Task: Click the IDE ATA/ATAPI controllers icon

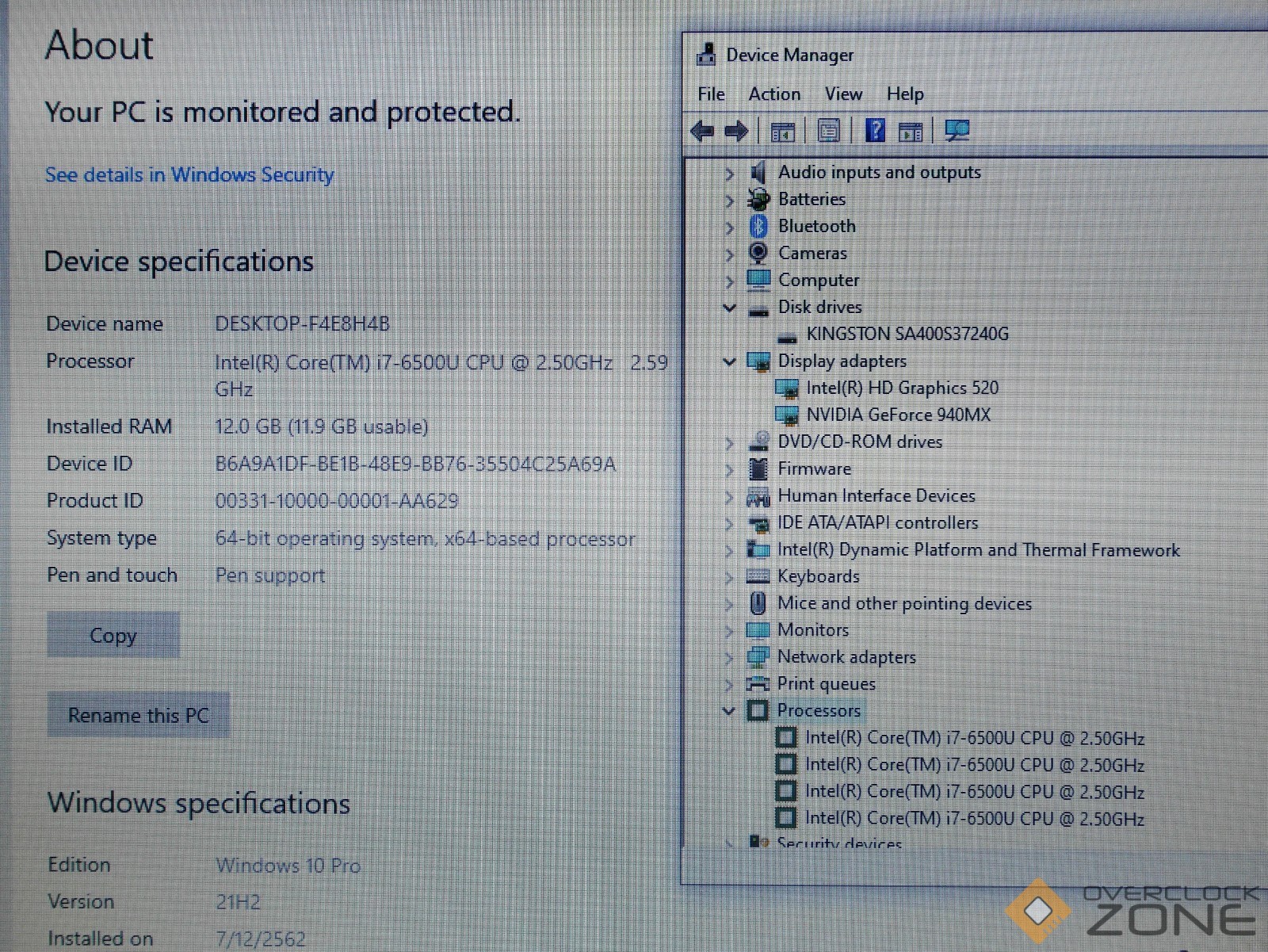Action: pos(758,523)
